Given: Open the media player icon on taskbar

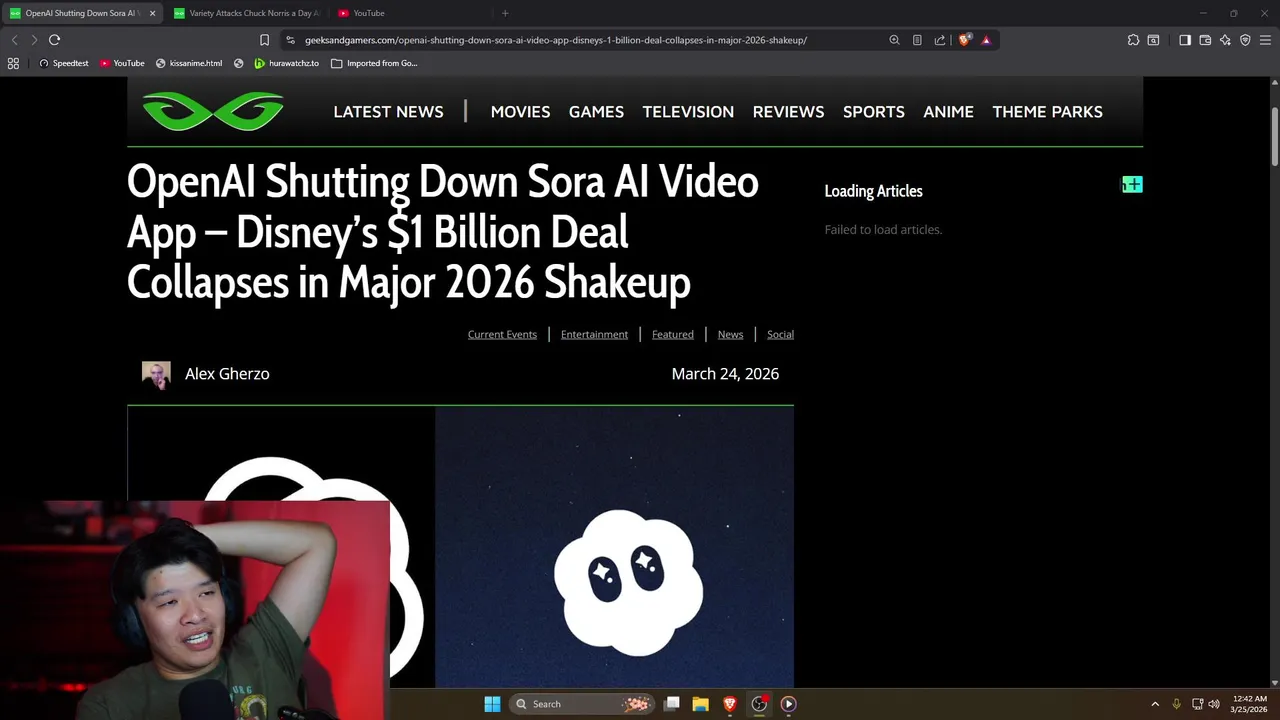Looking at the screenshot, I should 788,704.
